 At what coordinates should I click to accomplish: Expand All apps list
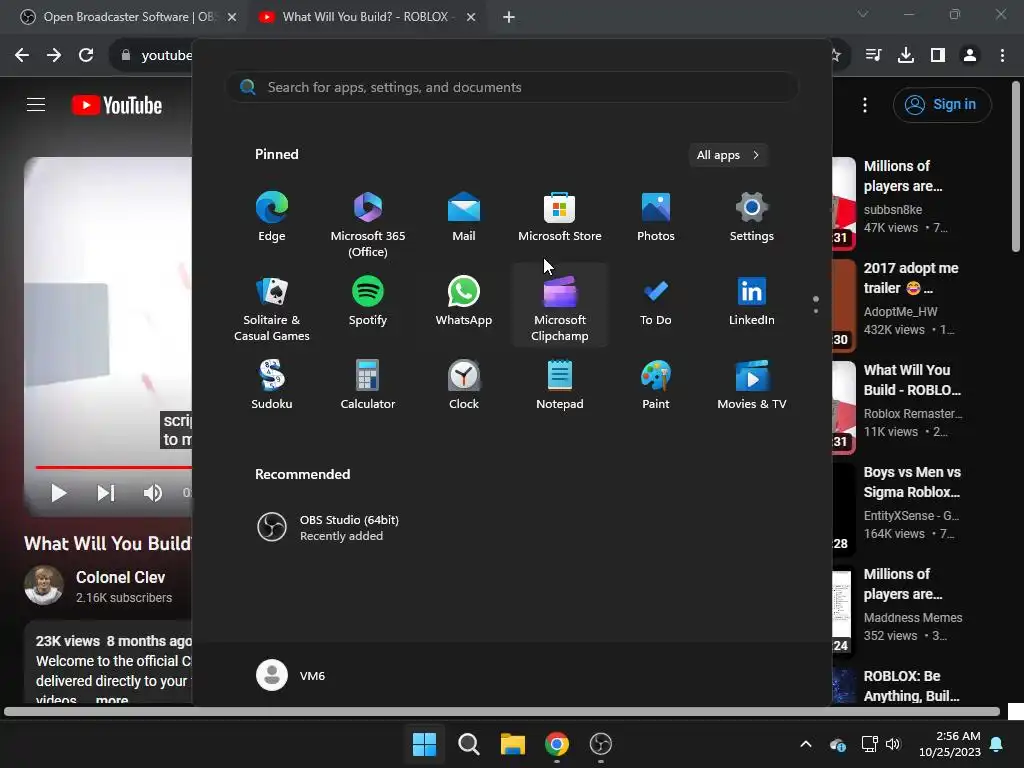[x=728, y=155]
